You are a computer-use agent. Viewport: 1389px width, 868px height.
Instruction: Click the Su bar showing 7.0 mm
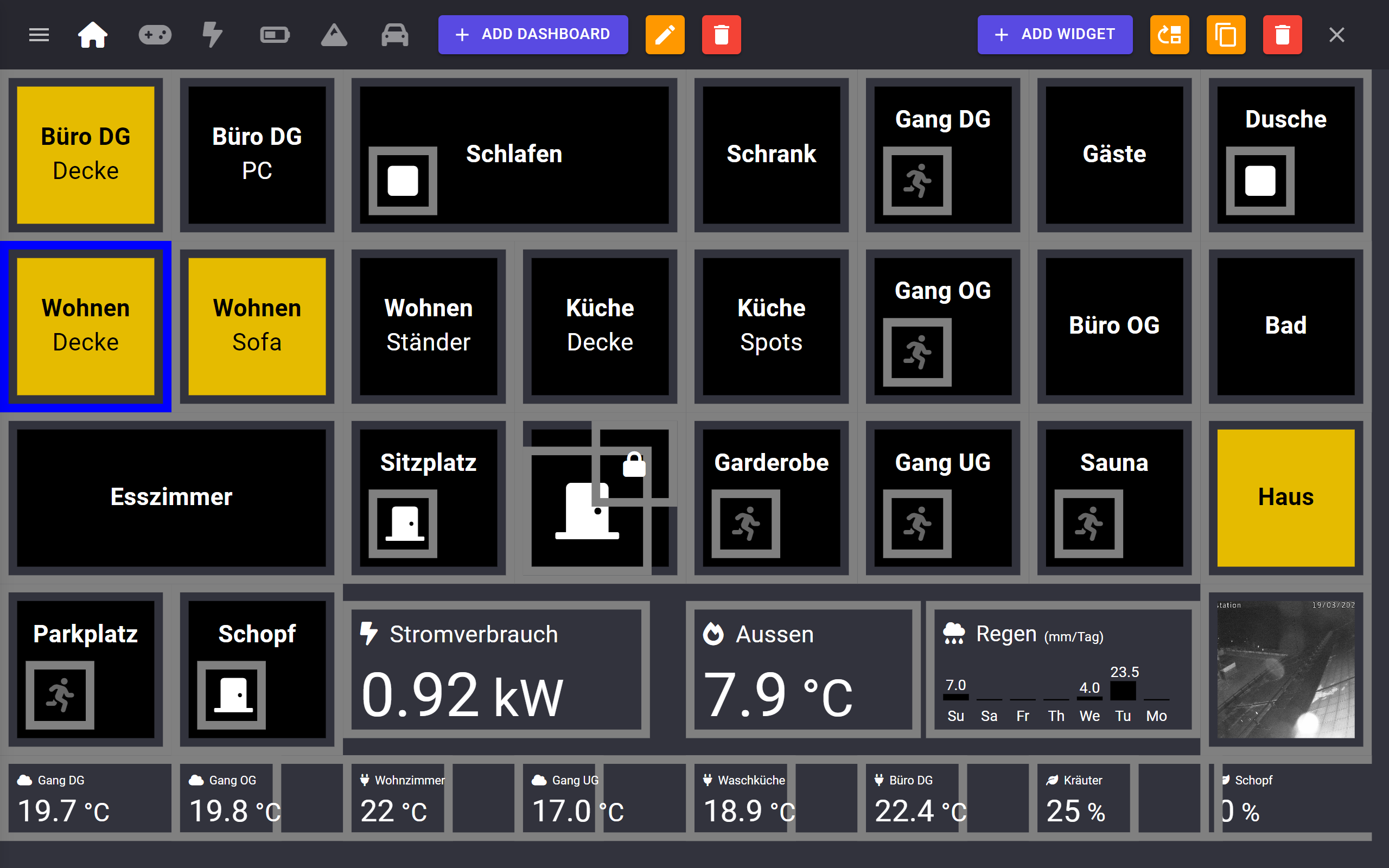(955, 697)
